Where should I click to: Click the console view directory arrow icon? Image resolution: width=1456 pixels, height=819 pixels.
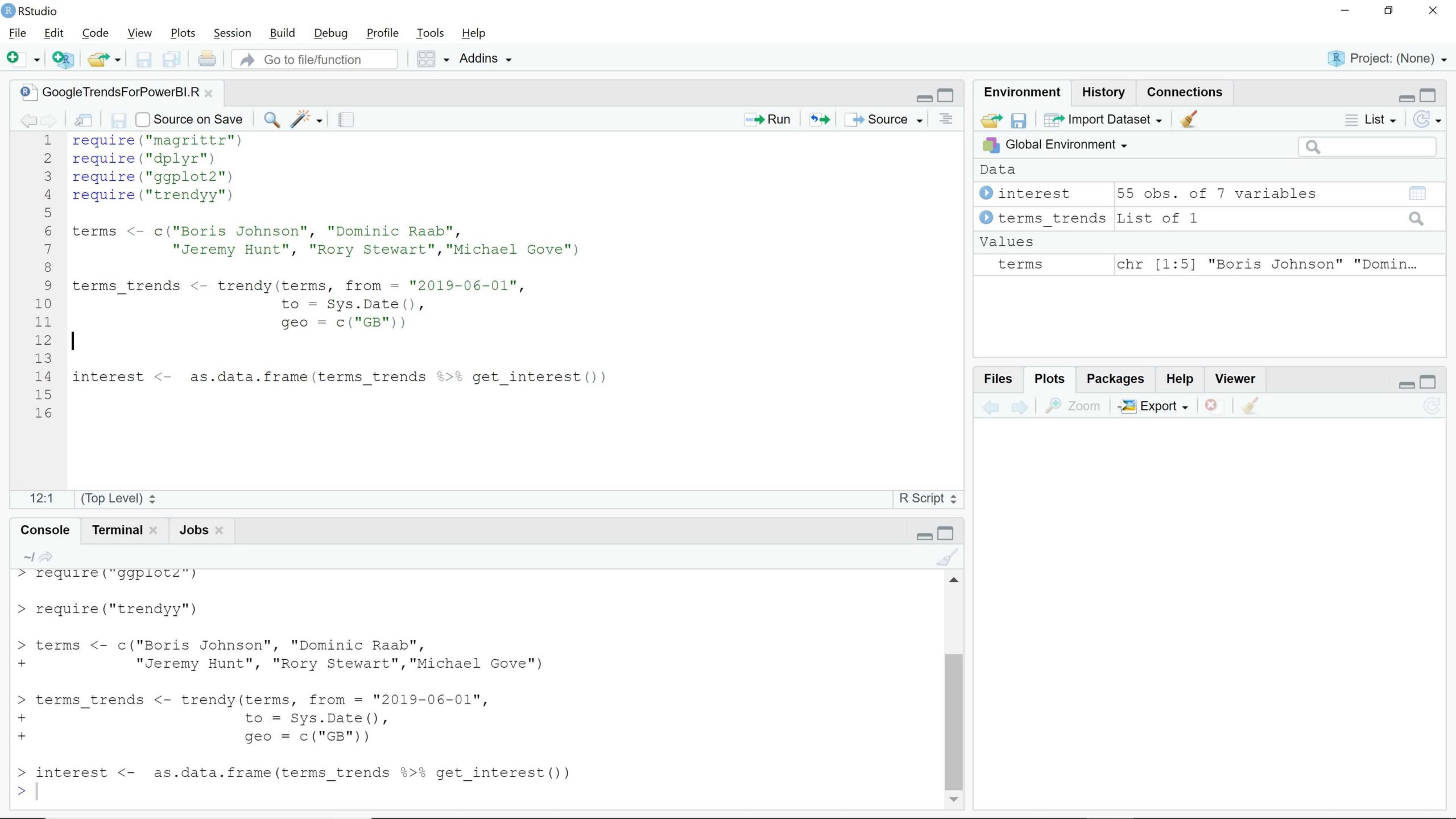click(45, 557)
